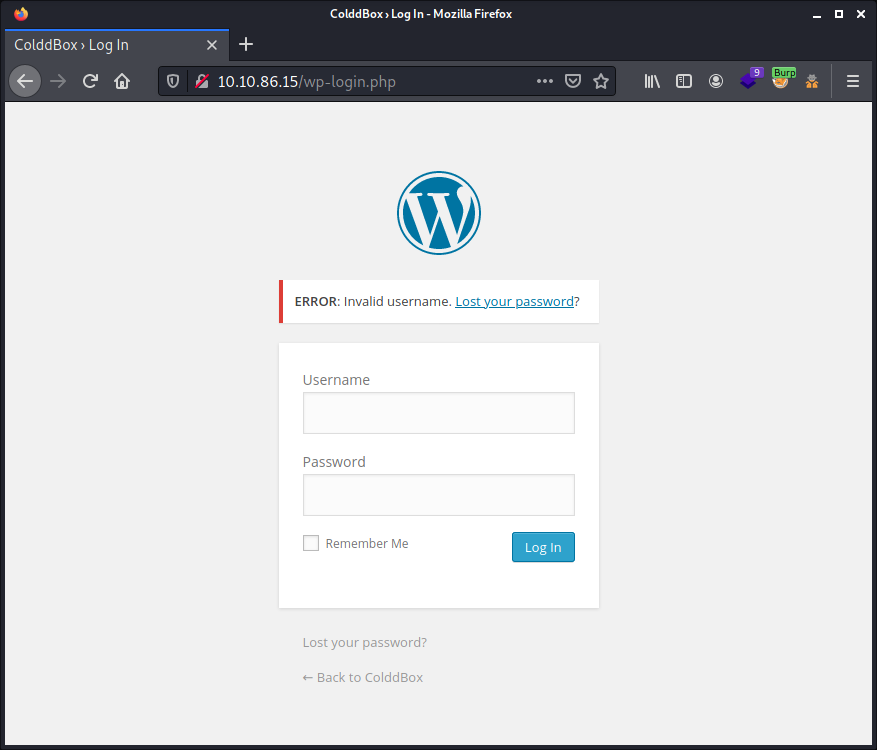Open tracking protection shield info

coord(173,82)
